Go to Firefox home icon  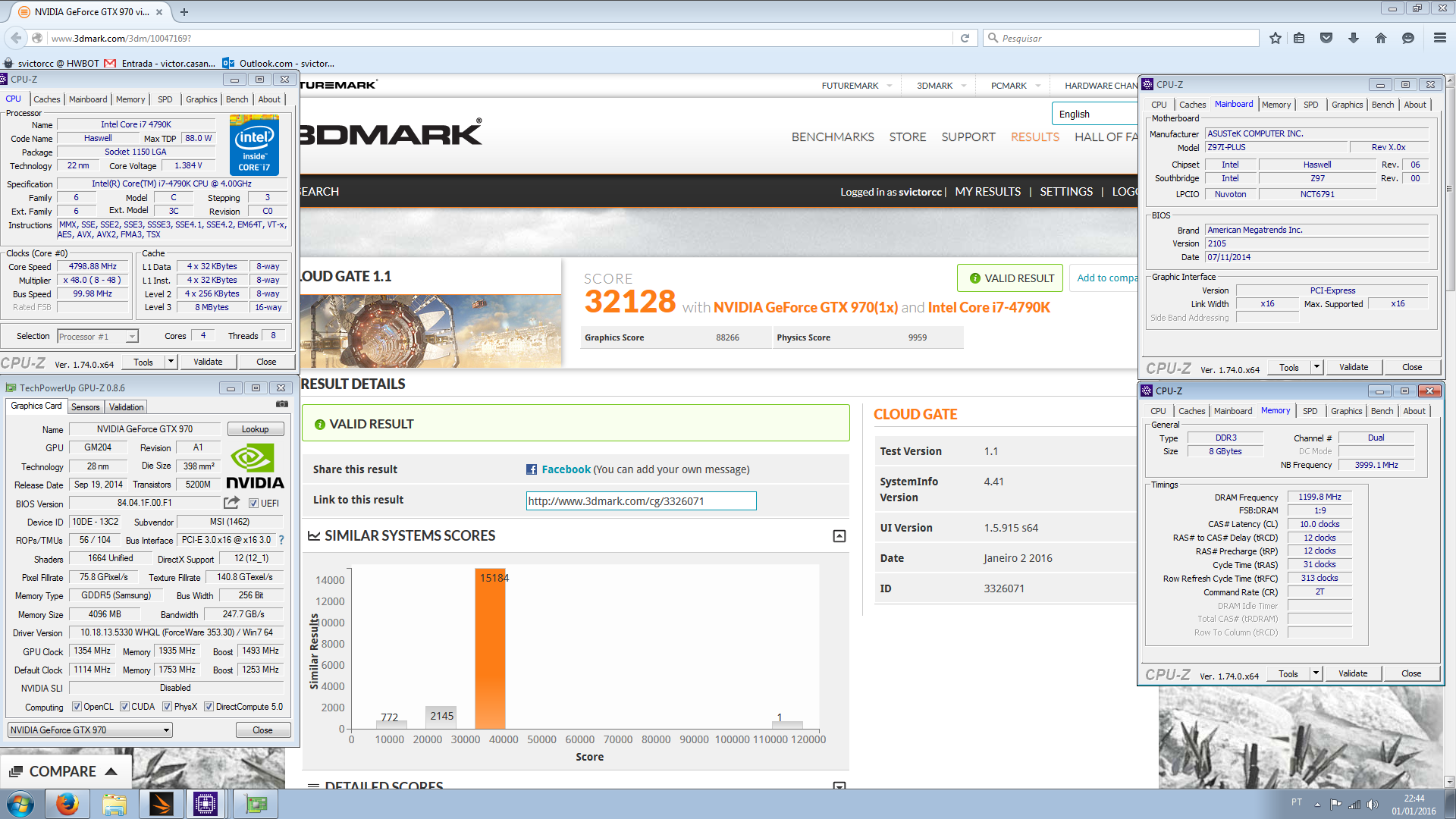click(x=1381, y=38)
